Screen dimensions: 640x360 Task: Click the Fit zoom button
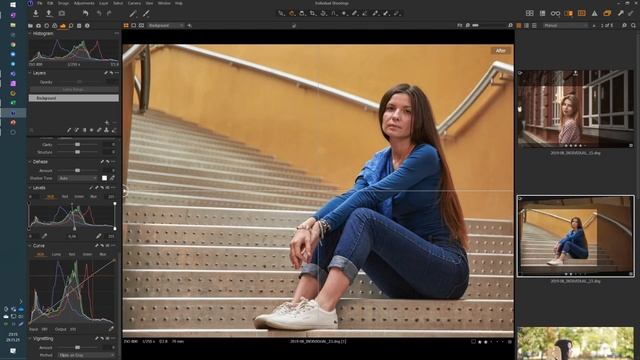(x=460, y=25)
